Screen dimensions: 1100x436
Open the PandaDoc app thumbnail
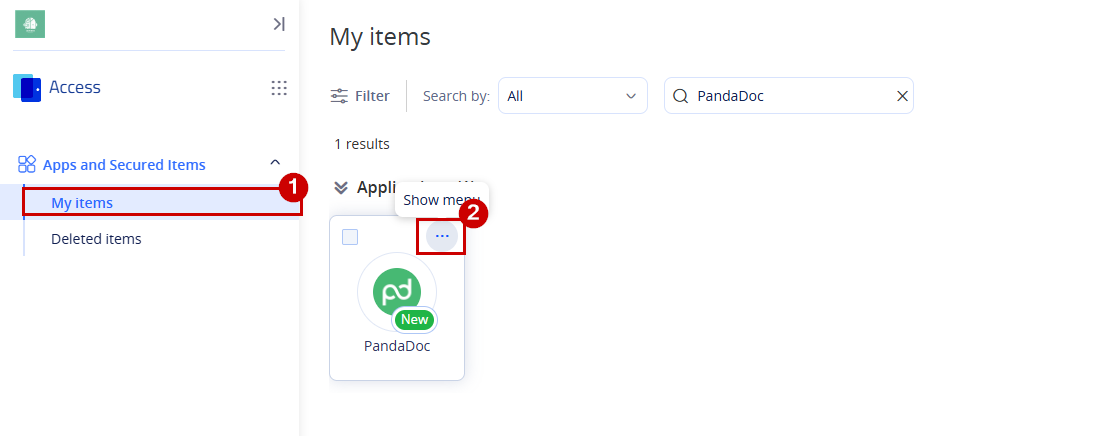click(397, 292)
